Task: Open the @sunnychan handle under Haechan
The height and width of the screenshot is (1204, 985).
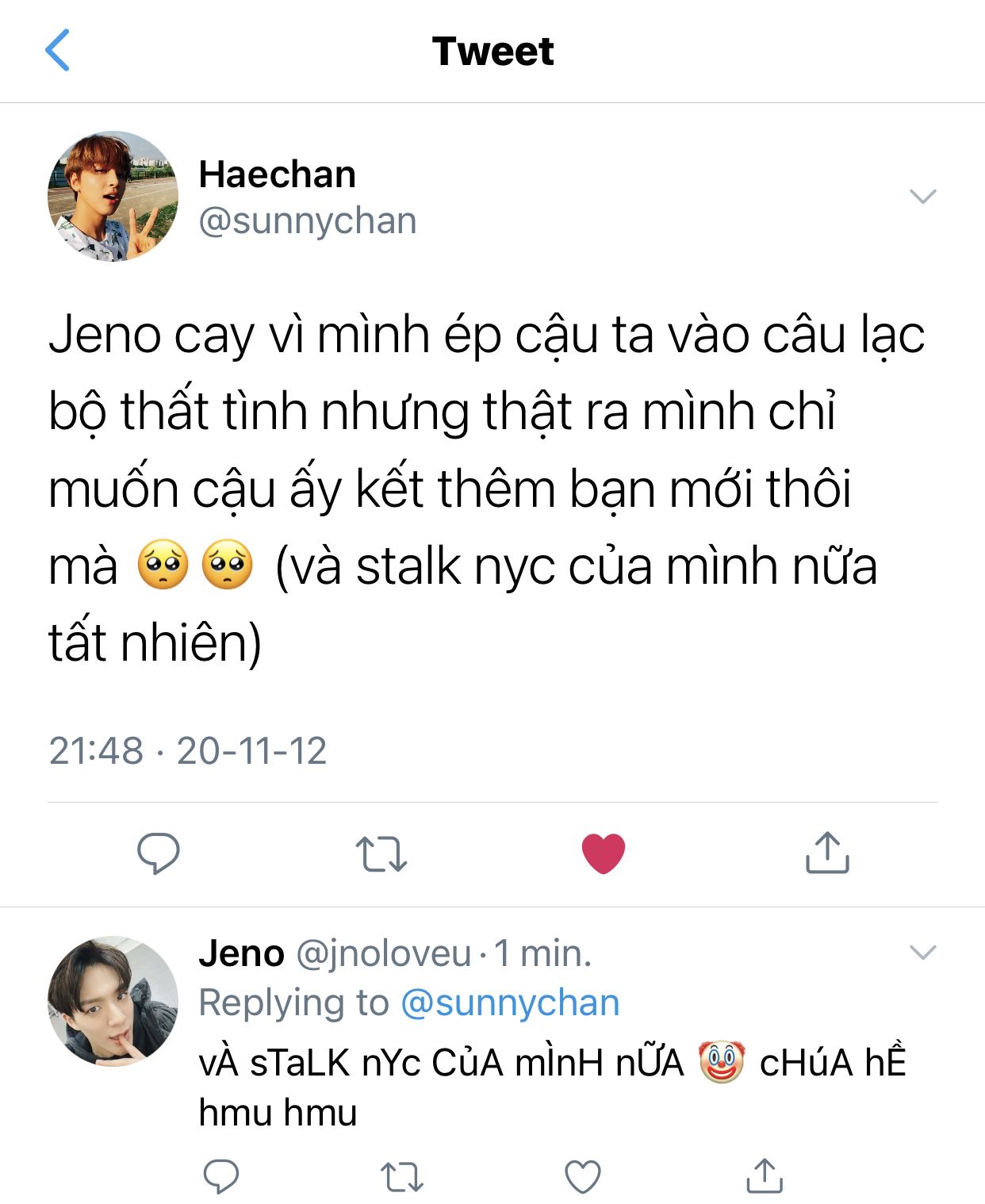Action: point(307,220)
